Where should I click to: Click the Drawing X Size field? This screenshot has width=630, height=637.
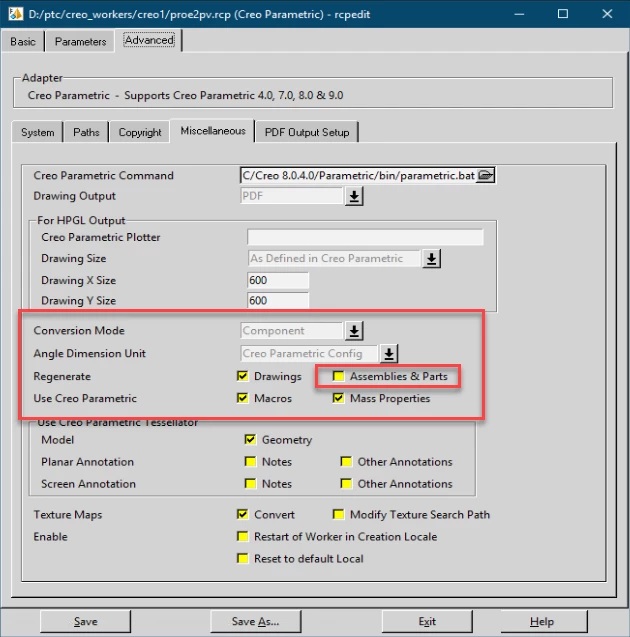coord(278,280)
